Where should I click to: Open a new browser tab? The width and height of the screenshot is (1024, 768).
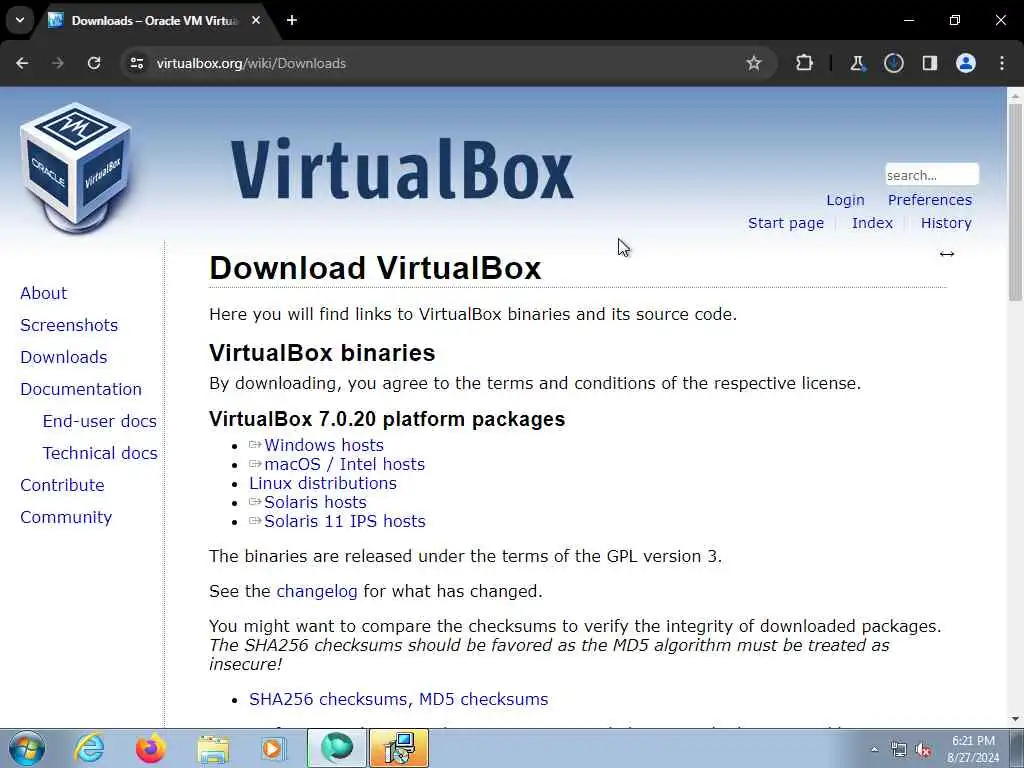[292, 20]
